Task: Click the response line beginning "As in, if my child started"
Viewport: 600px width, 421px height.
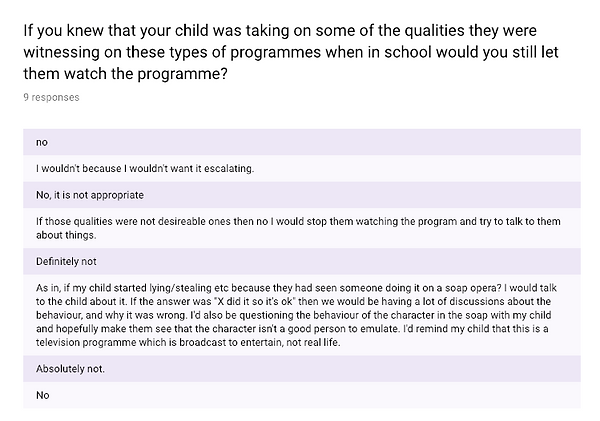Action: (296, 288)
